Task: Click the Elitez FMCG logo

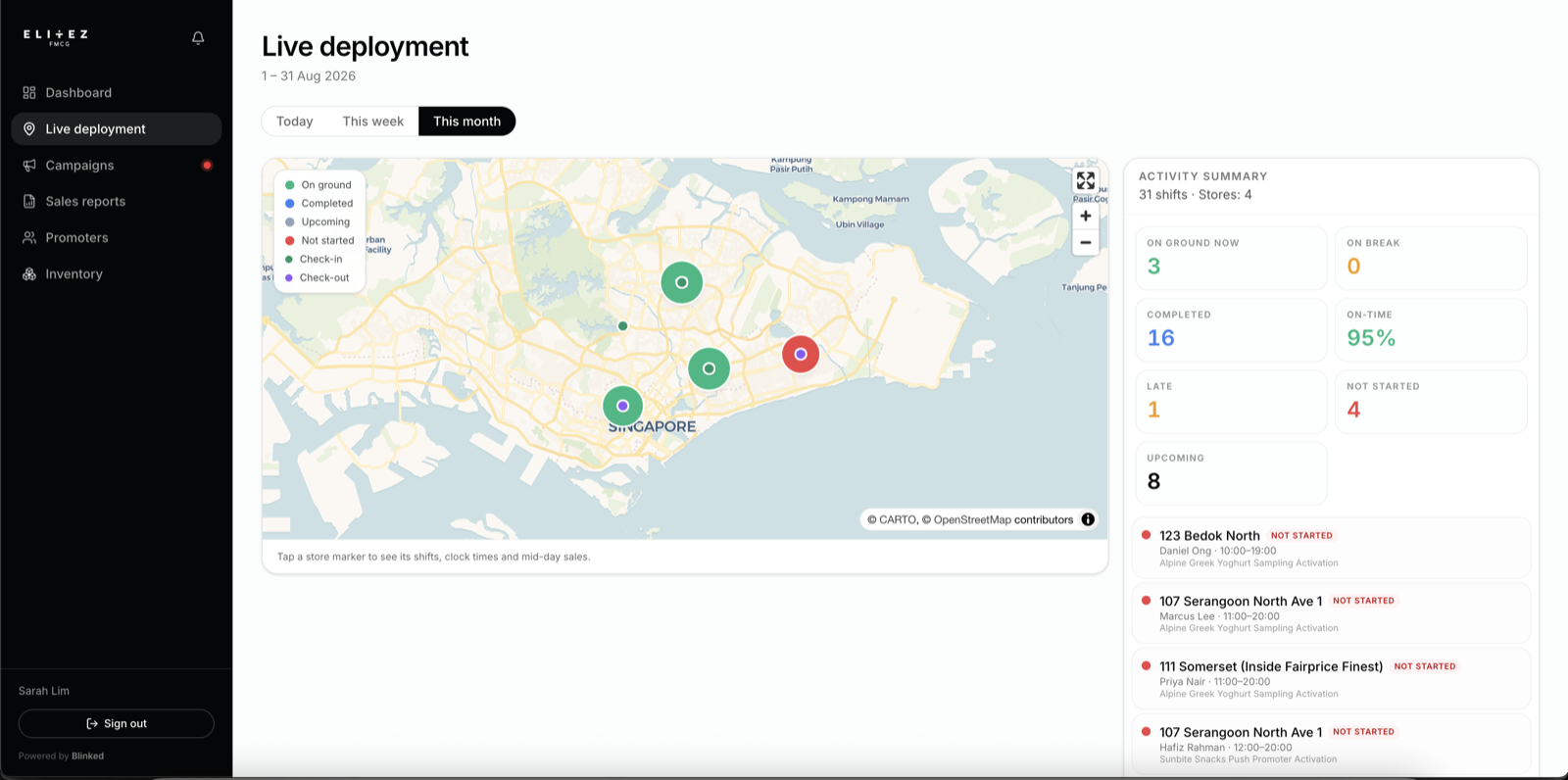Action: coord(56,37)
